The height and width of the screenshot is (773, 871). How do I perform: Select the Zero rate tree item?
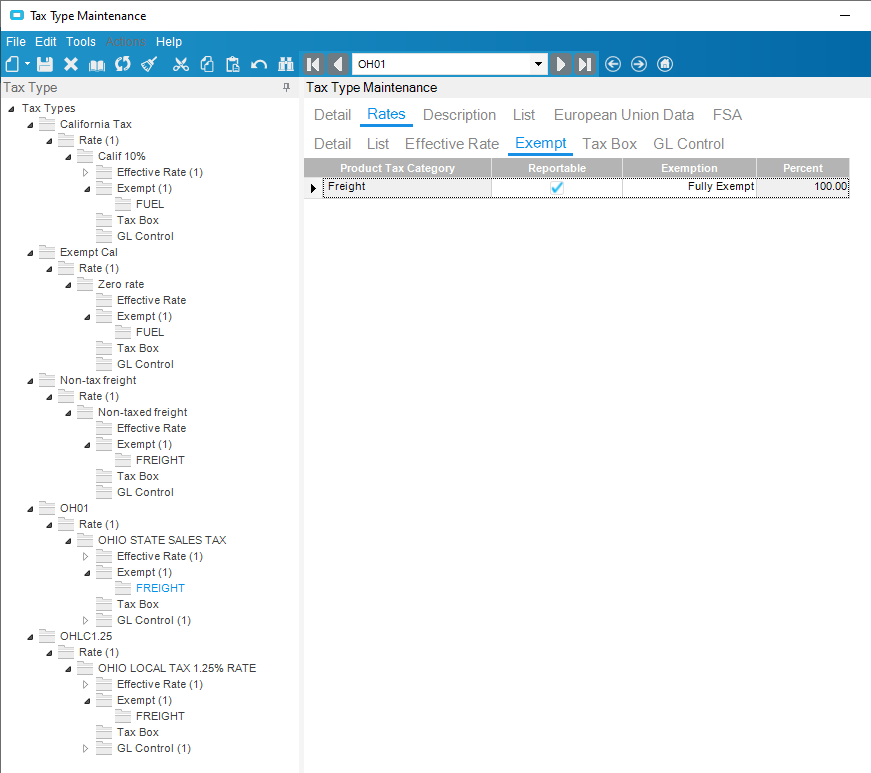click(x=121, y=284)
